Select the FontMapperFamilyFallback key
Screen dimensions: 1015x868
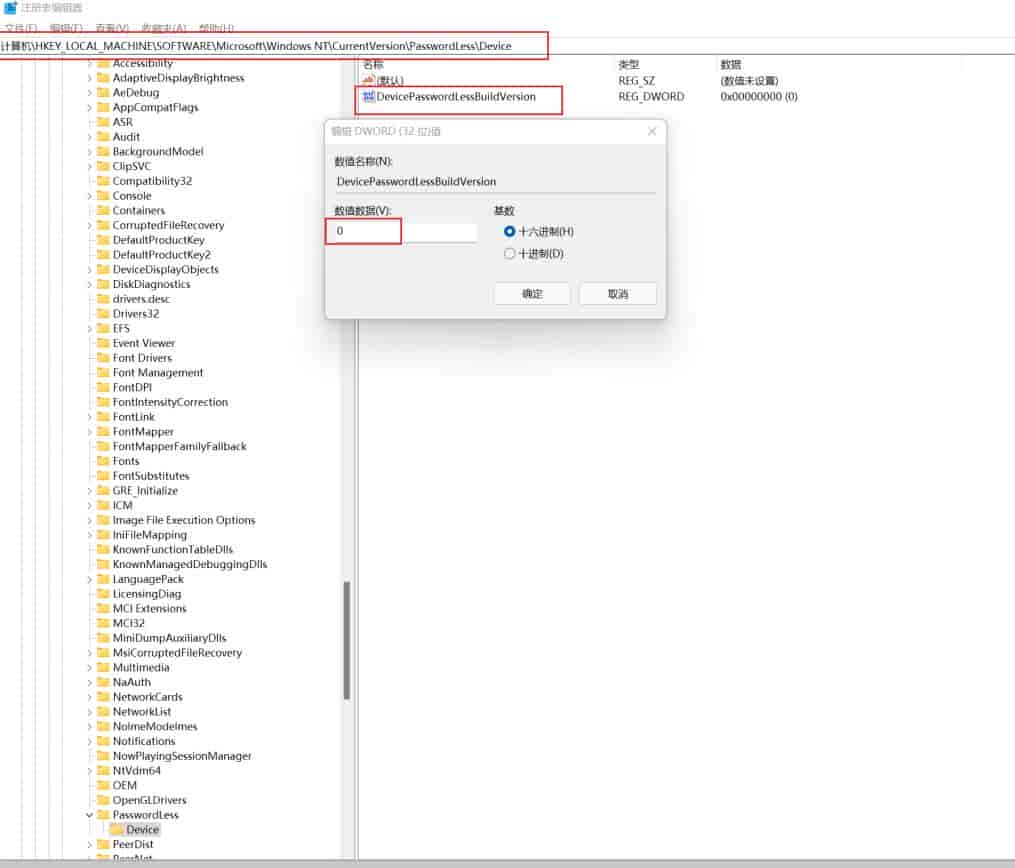click(x=179, y=446)
